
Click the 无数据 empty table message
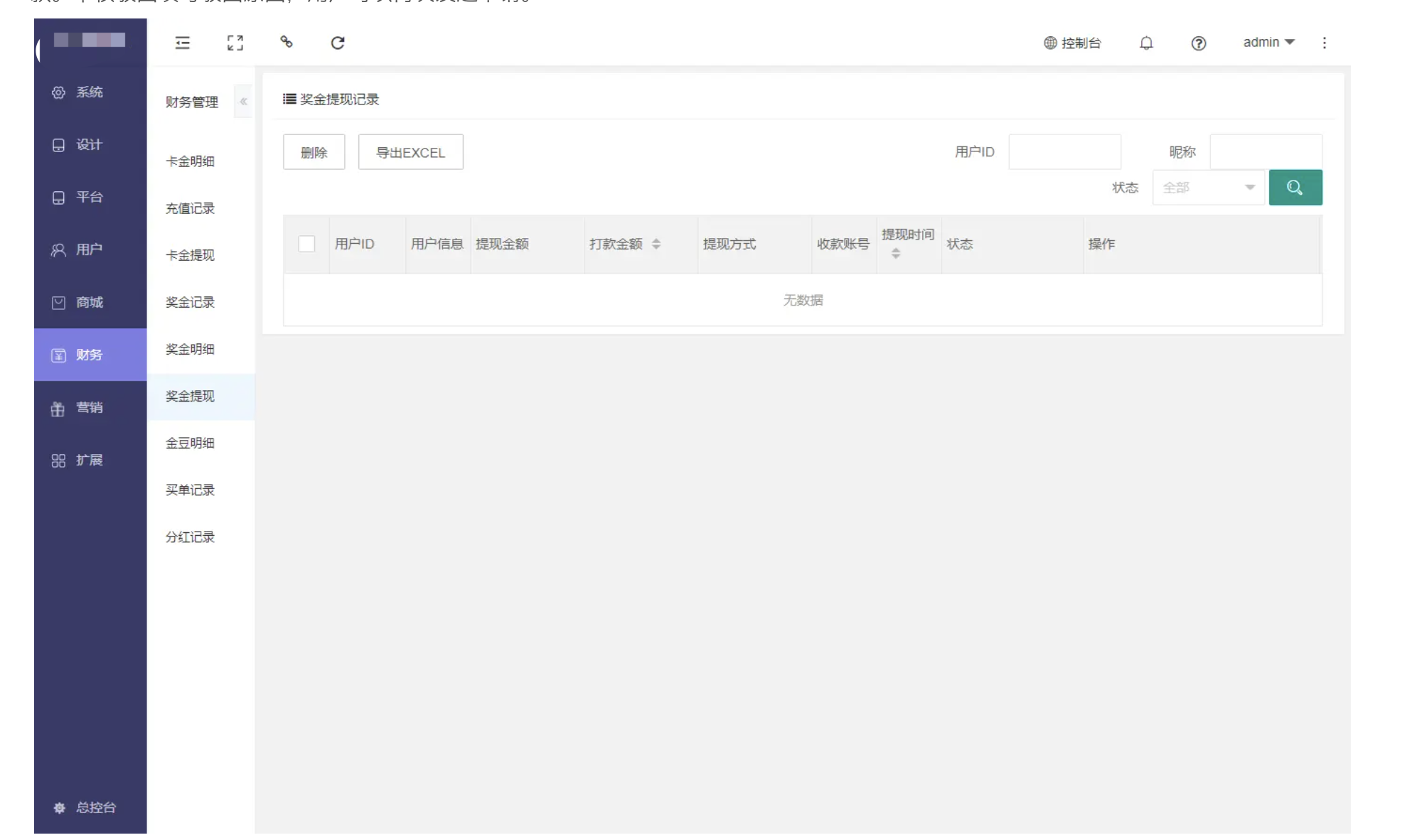[803, 301]
